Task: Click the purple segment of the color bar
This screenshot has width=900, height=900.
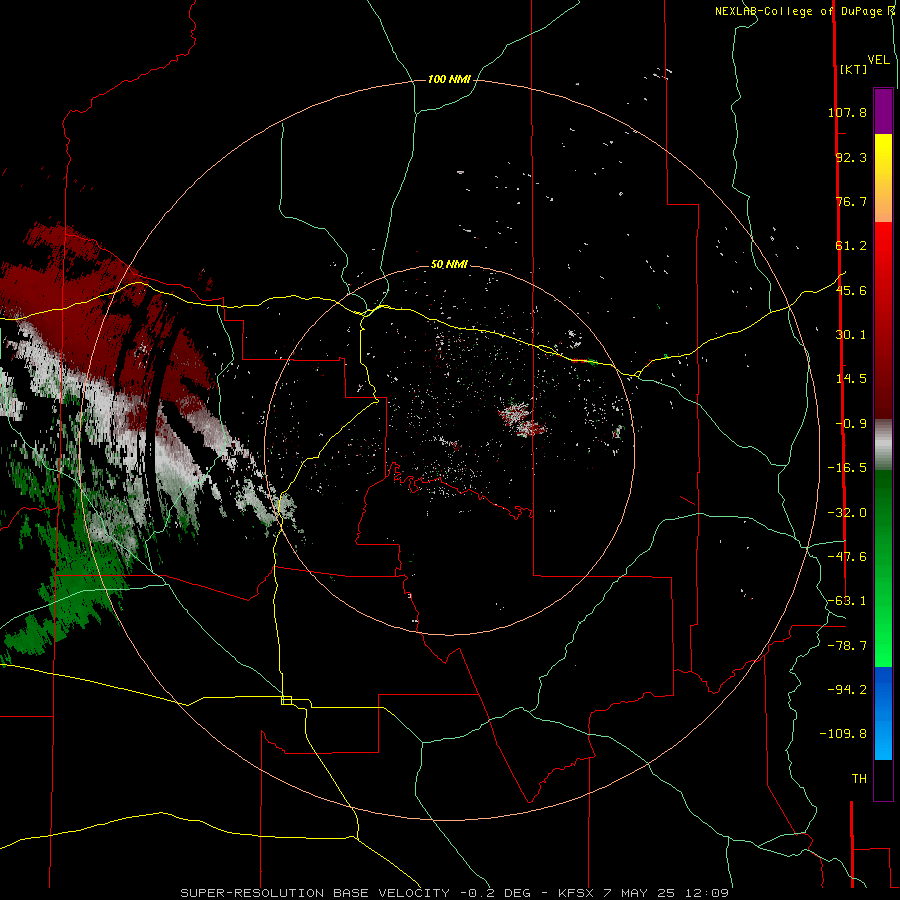Action: [883, 111]
